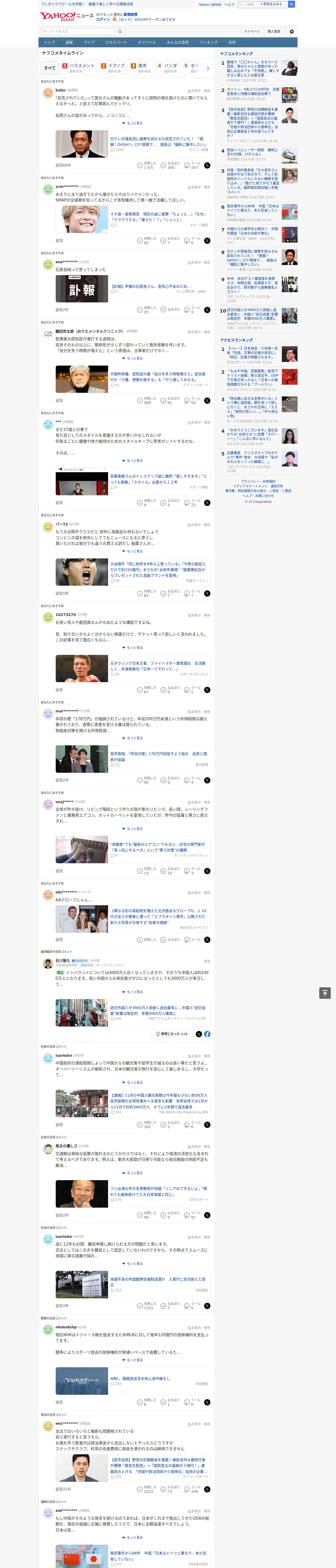Viewport: 336px width, 1568px height.
Task: Open the エキスパート navigation tab
Action: (116, 43)
